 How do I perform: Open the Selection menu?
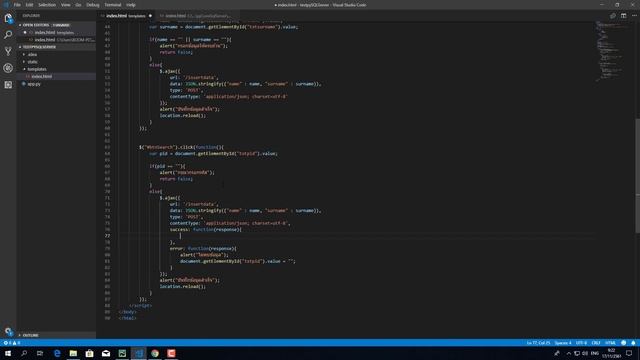pyautogui.click(x=47, y=5)
